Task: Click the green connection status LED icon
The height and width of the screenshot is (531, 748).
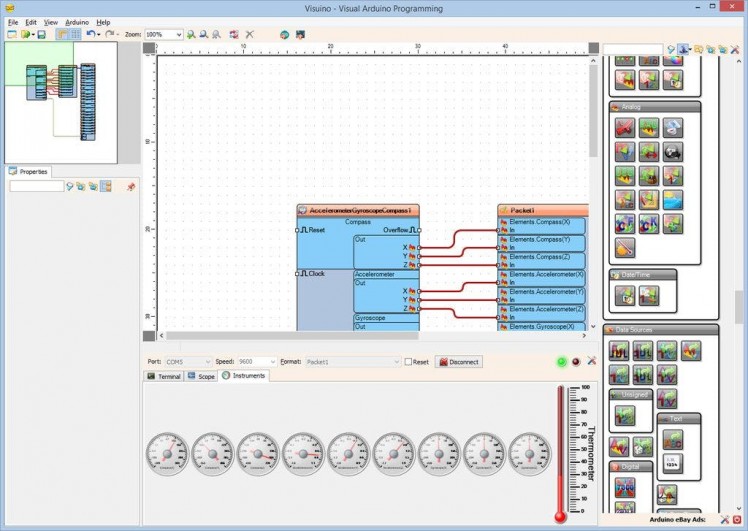Action: (x=561, y=361)
